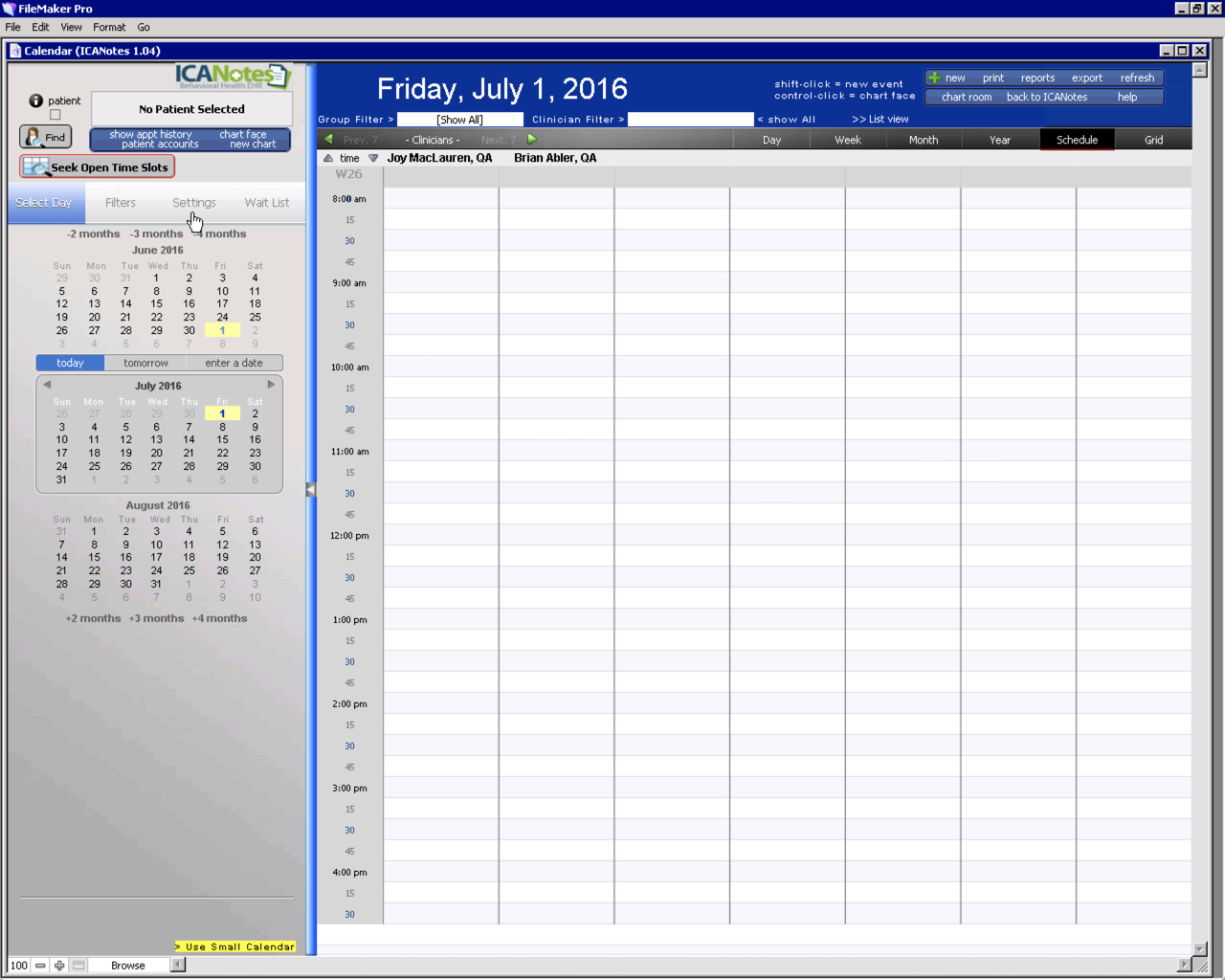
Task: Switch to small calendar view
Action: (x=235, y=947)
